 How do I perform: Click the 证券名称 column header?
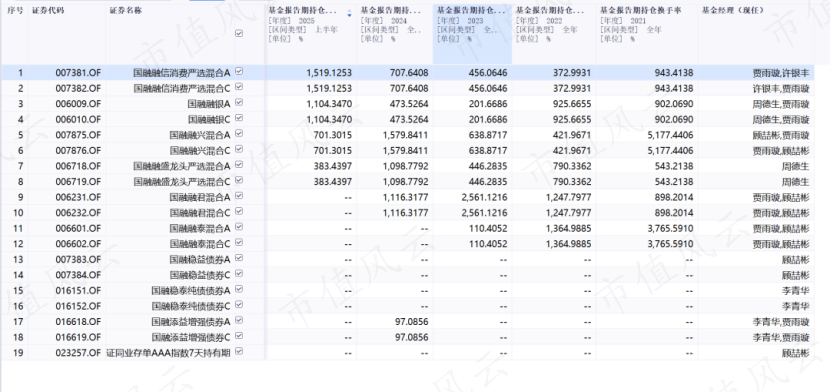tap(125, 11)
